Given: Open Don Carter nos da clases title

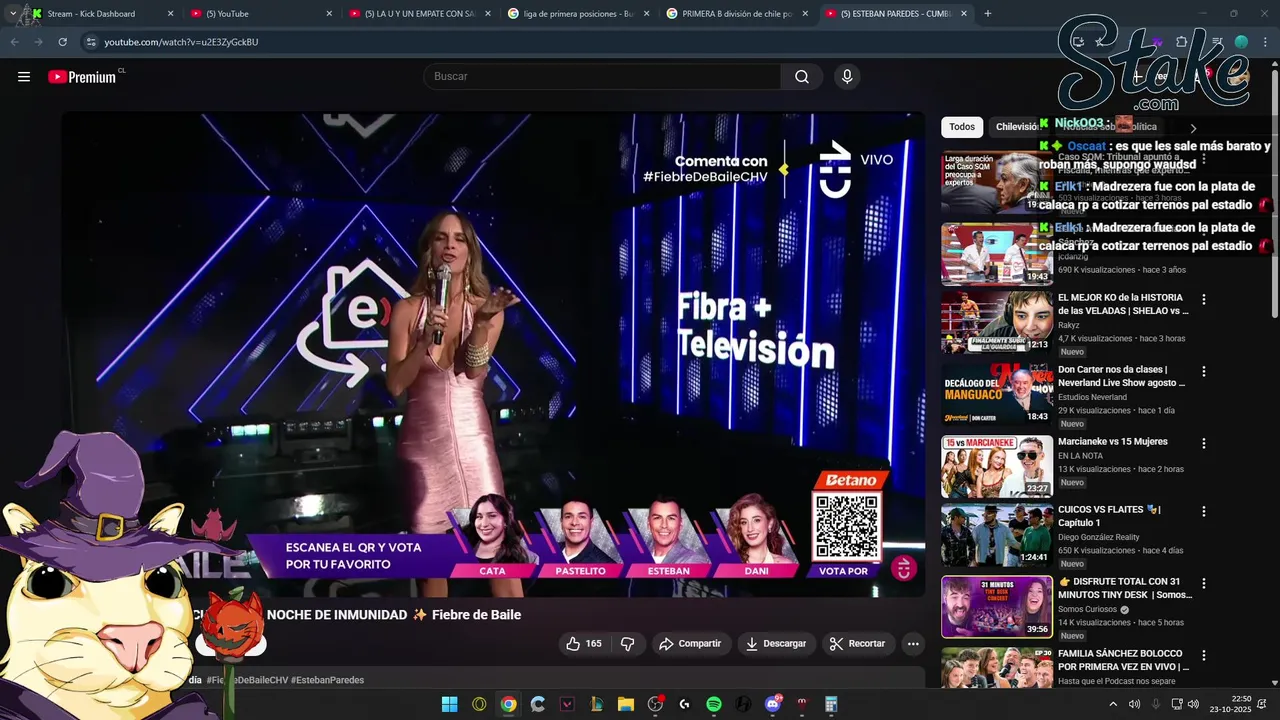Looking at the screenshot, I should click(1122, 376).
